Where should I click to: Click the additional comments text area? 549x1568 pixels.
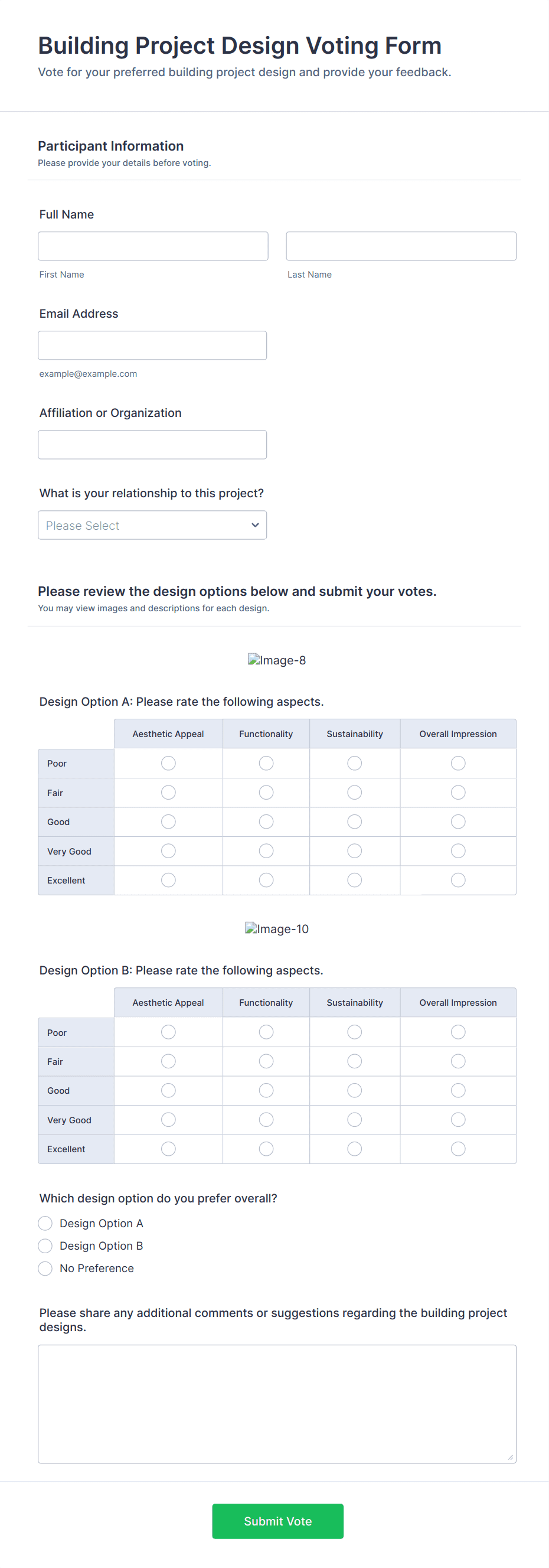(277, 1403)
